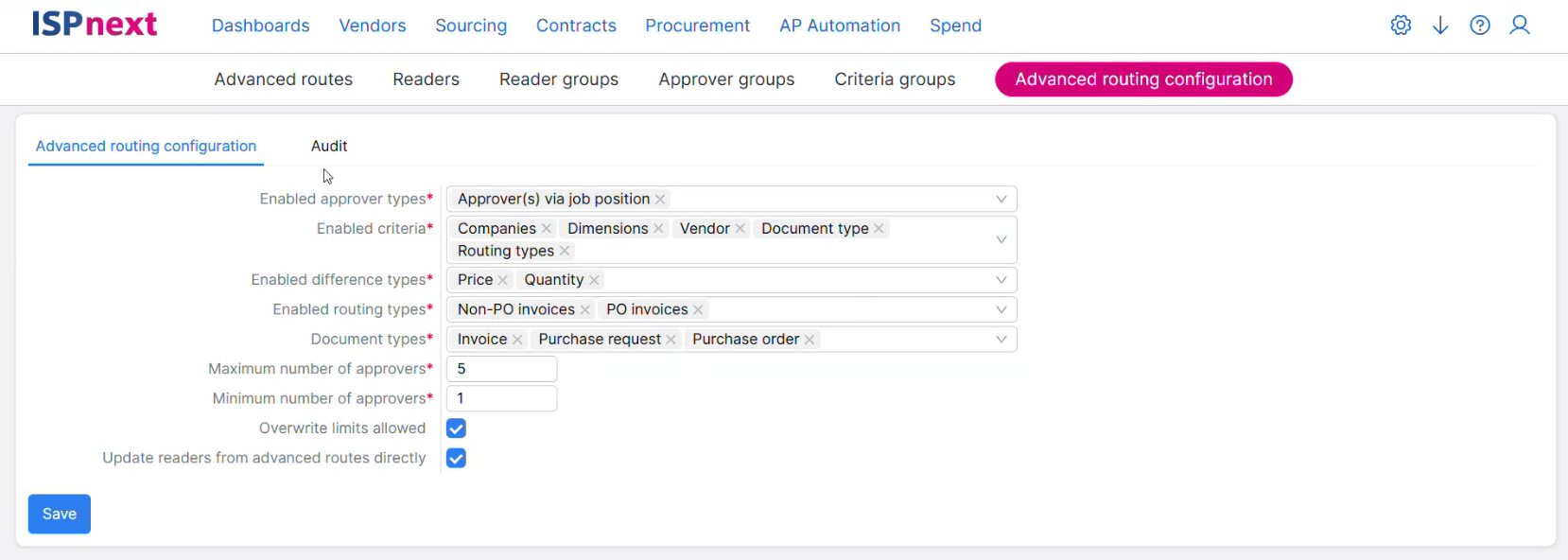Click the ISPnext logo

tap(95, 25)
